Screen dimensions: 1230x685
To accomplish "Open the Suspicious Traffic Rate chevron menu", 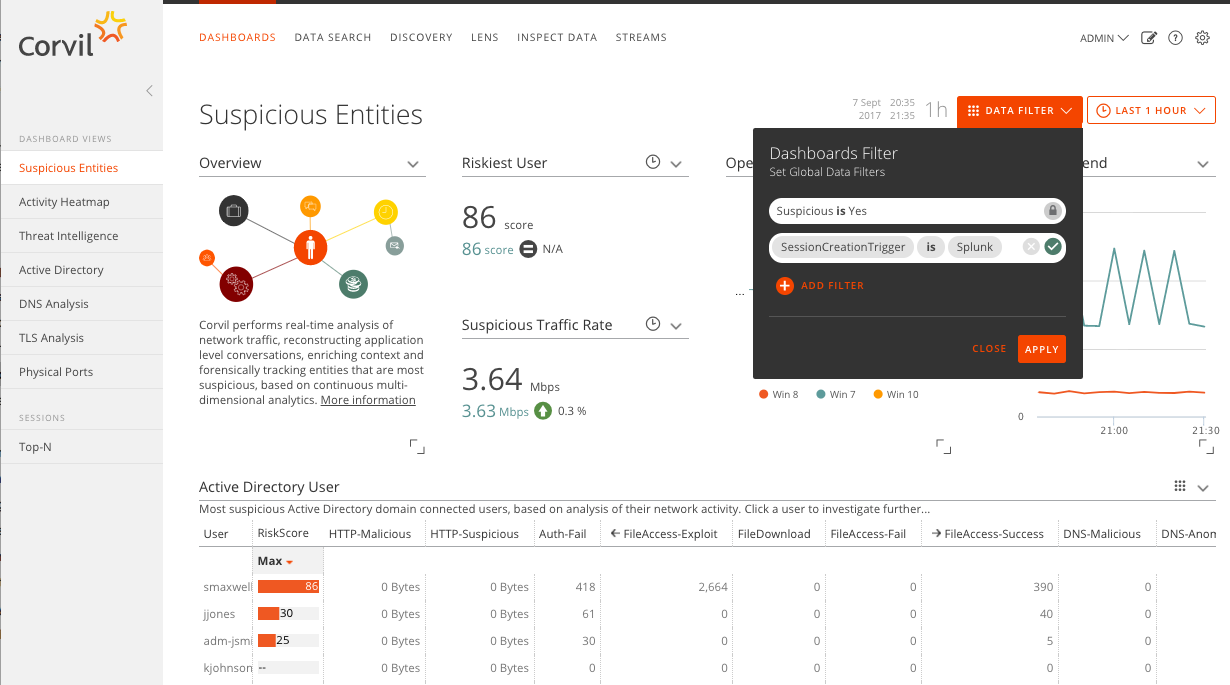I will tap(676, 326).
